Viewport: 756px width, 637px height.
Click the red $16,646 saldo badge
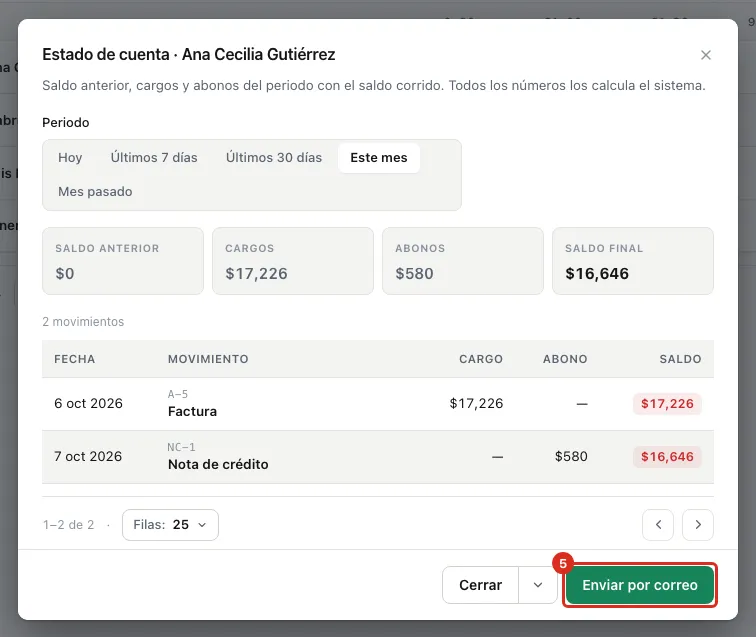pyautogui.click(x=667, y=457)
